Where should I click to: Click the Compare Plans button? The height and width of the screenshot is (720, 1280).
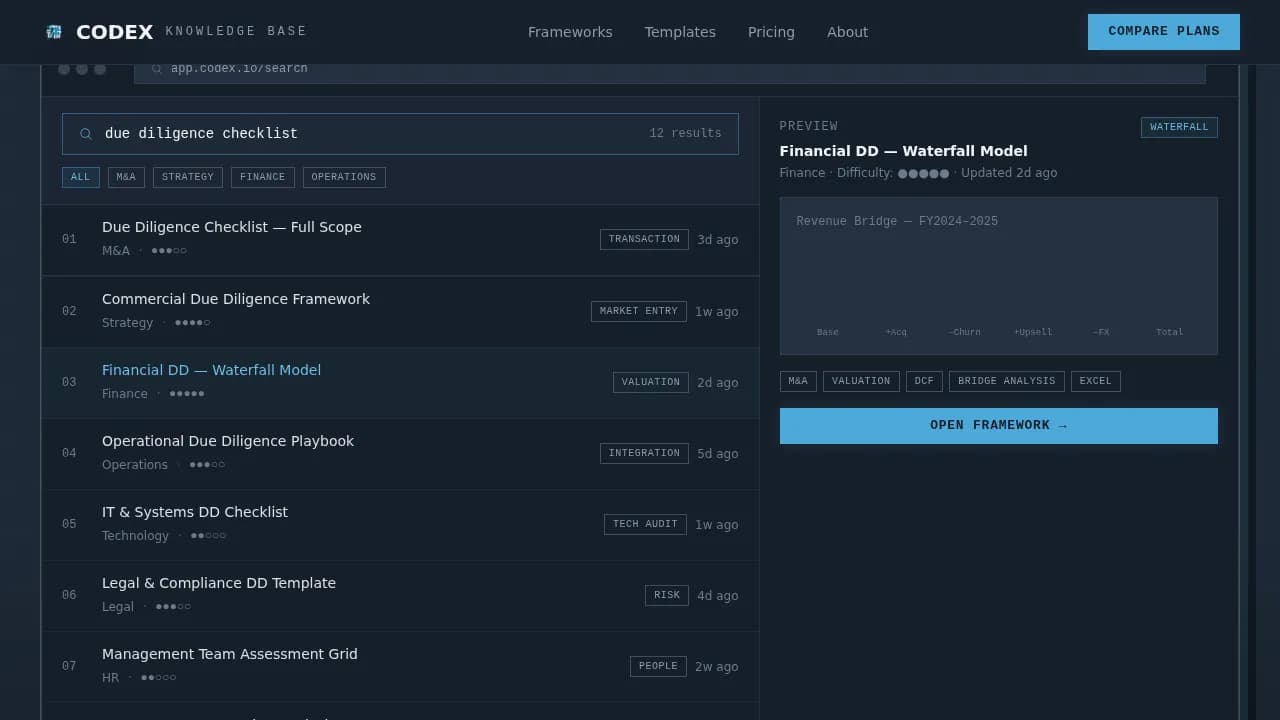1164,32
